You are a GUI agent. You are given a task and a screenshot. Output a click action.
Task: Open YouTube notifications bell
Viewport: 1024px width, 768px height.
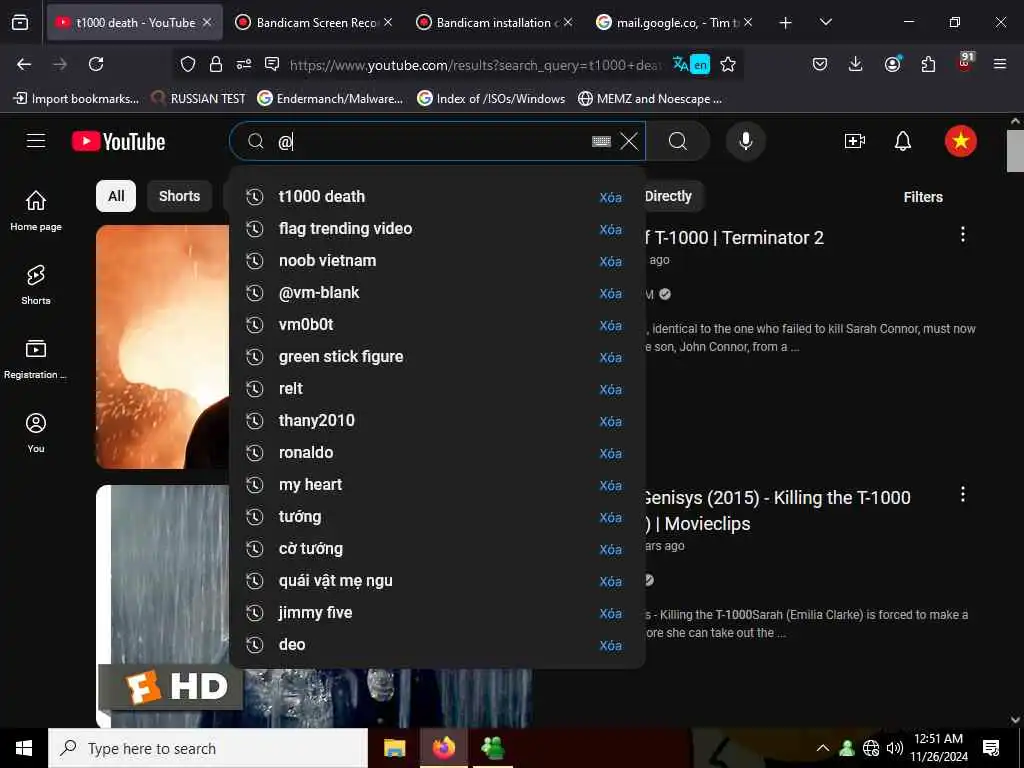tap(903, 141)
